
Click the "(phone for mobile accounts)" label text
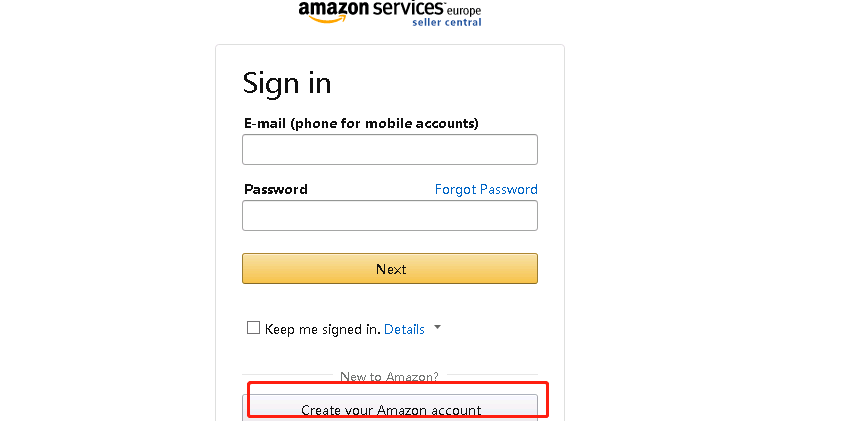click(x=385, y=123)
